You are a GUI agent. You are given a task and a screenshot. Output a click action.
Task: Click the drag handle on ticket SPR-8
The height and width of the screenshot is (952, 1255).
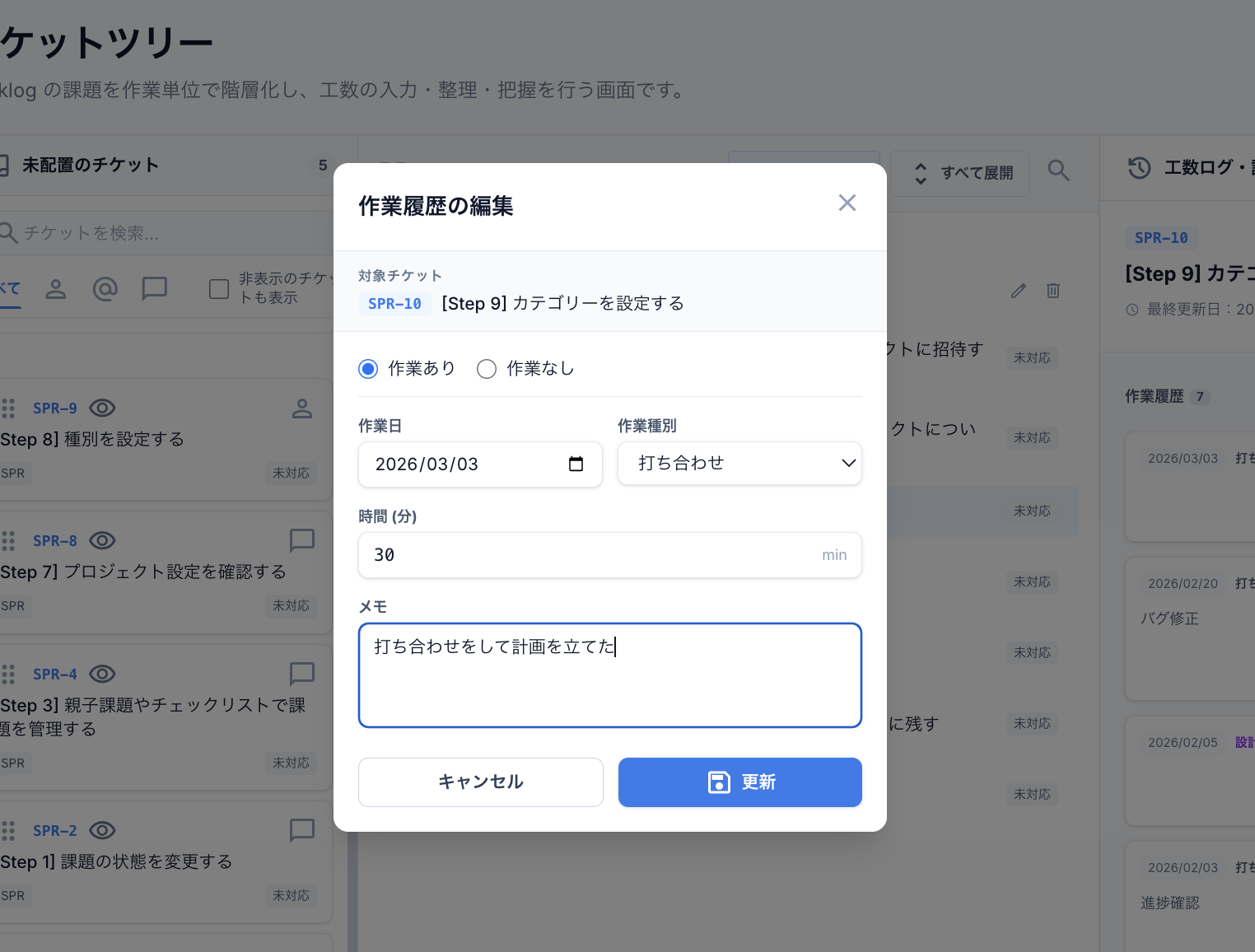[x=9, y=540]
